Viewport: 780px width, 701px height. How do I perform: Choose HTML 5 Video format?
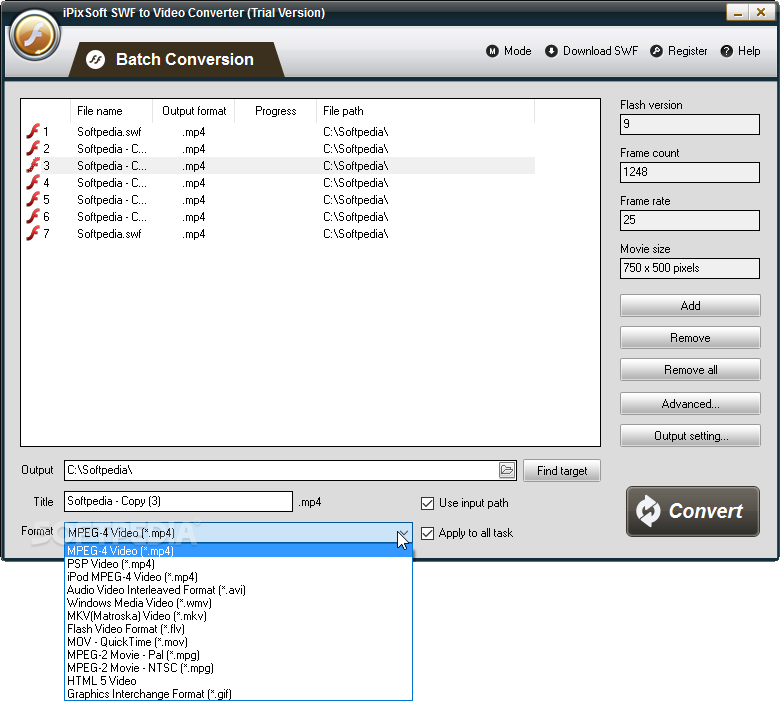[238, 681]
